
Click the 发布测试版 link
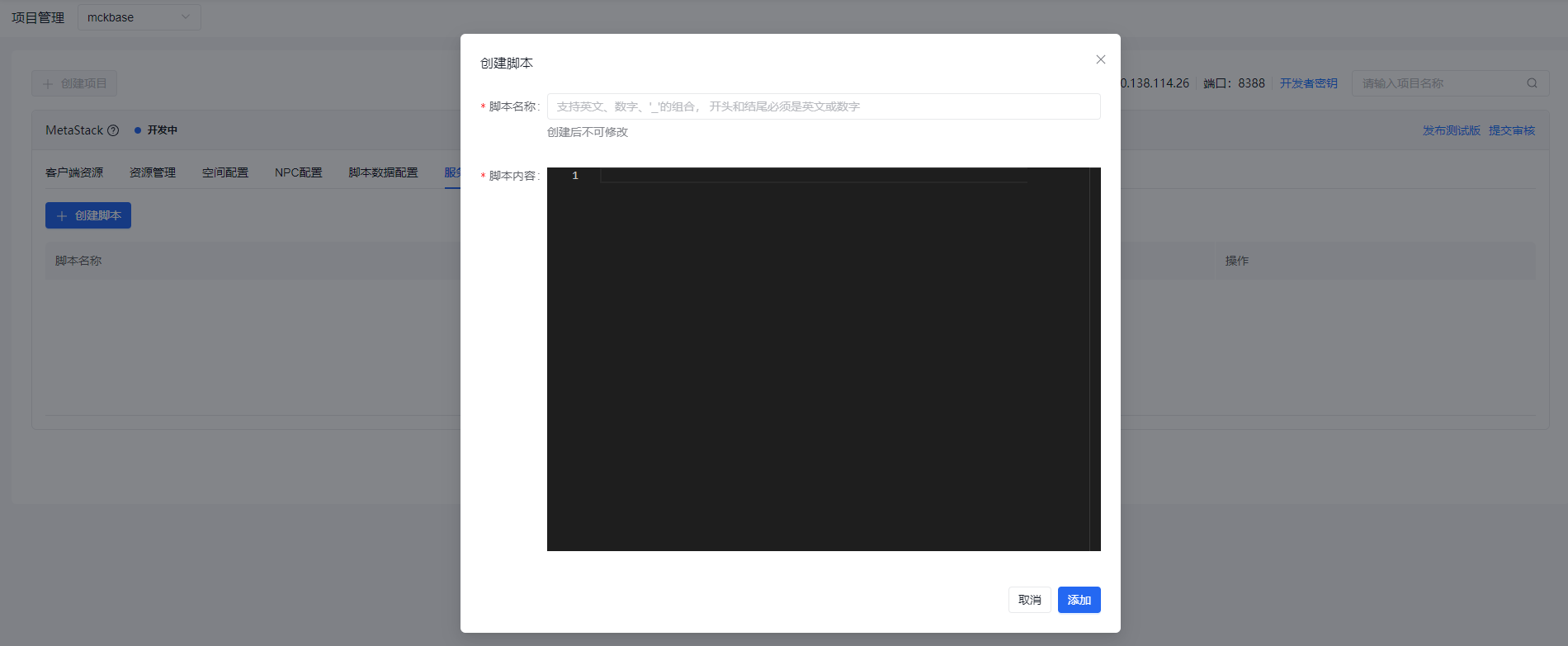tap(1451, 130)
